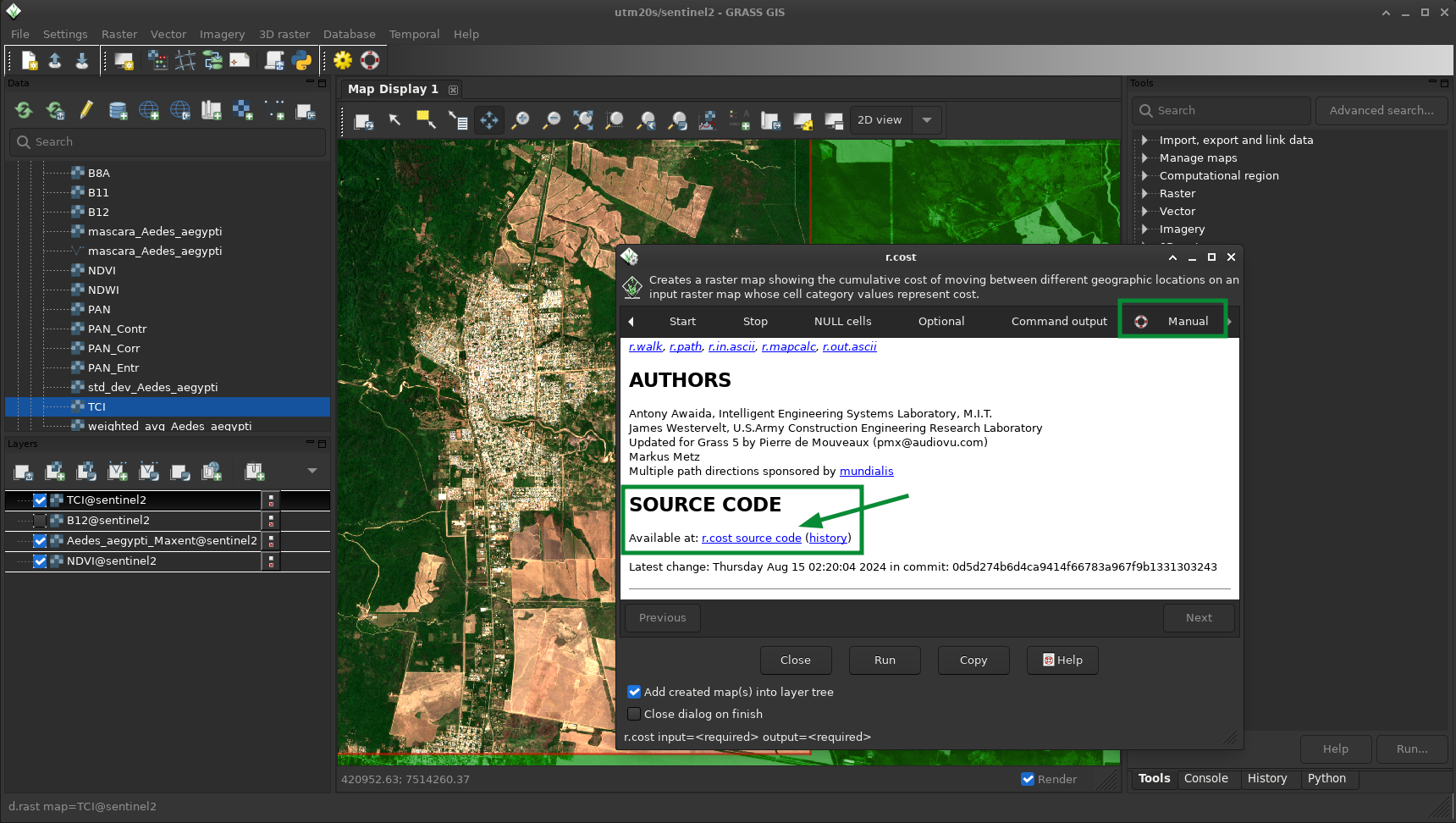Click the yellow gear settings icon
Screen dimensions: 1456x823
[x=343, y=60]
